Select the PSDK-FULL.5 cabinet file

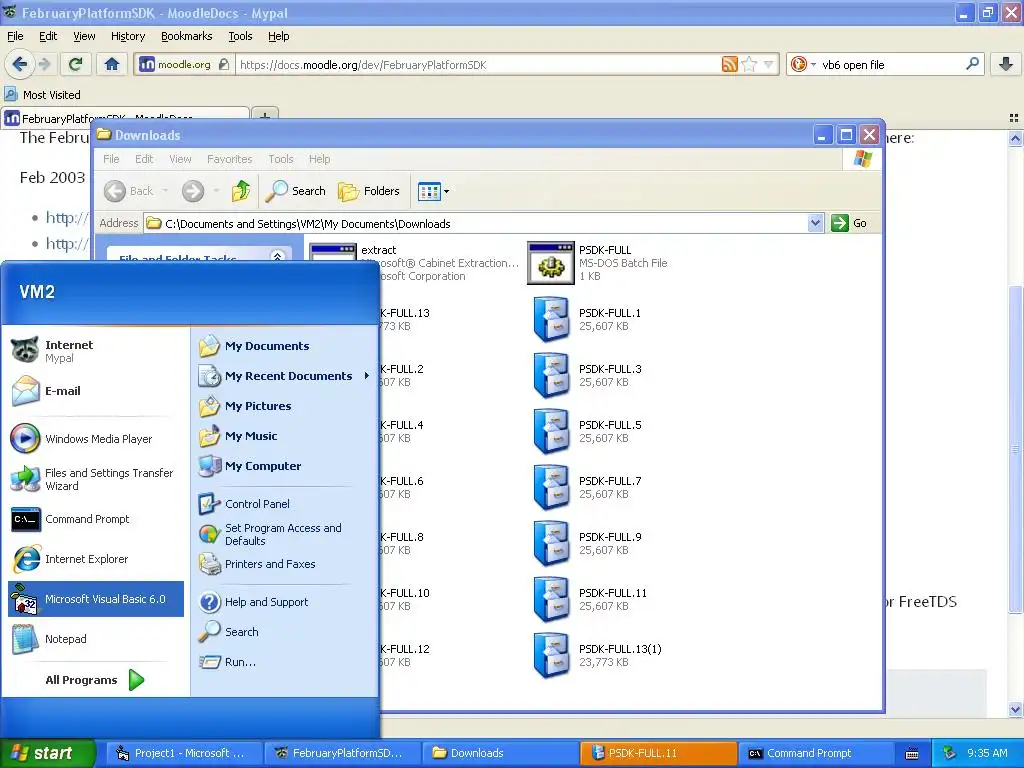pos(588,432)
